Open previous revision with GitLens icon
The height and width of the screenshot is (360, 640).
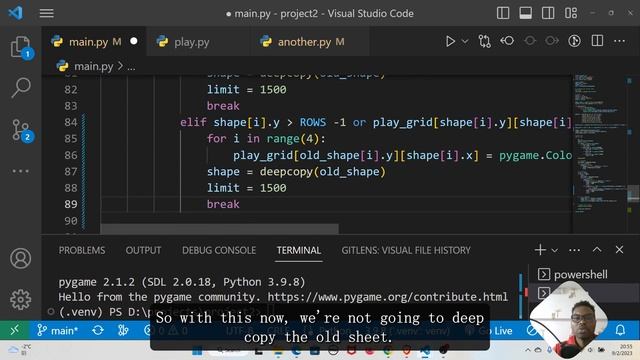point(507,41)
